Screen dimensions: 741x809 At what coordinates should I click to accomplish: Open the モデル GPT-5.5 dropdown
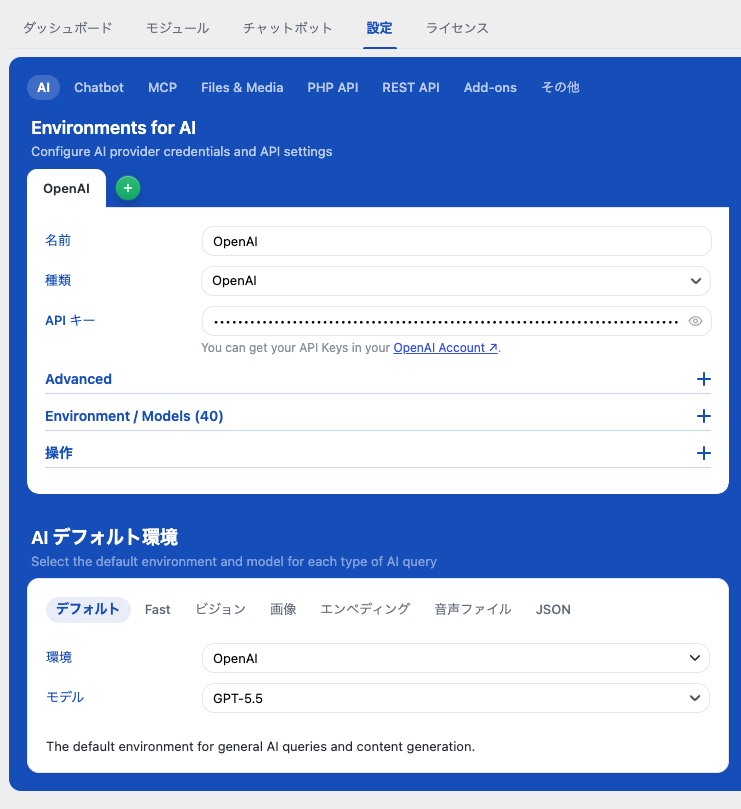point(456,698)
